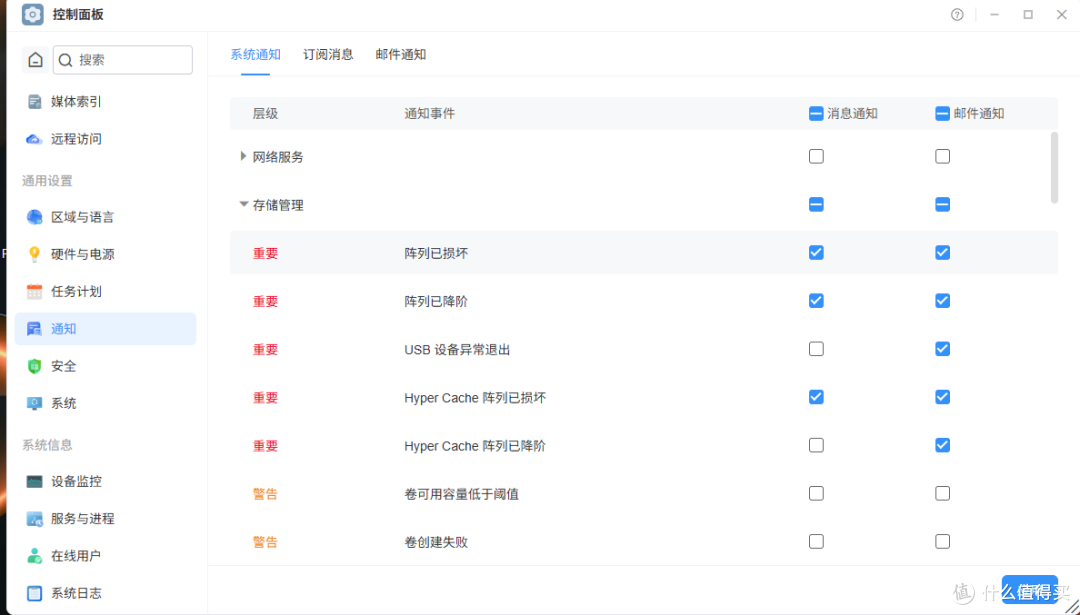Click the 阵列已损坏 event text
Screen dimensions: 1080x615
point(436,253)
